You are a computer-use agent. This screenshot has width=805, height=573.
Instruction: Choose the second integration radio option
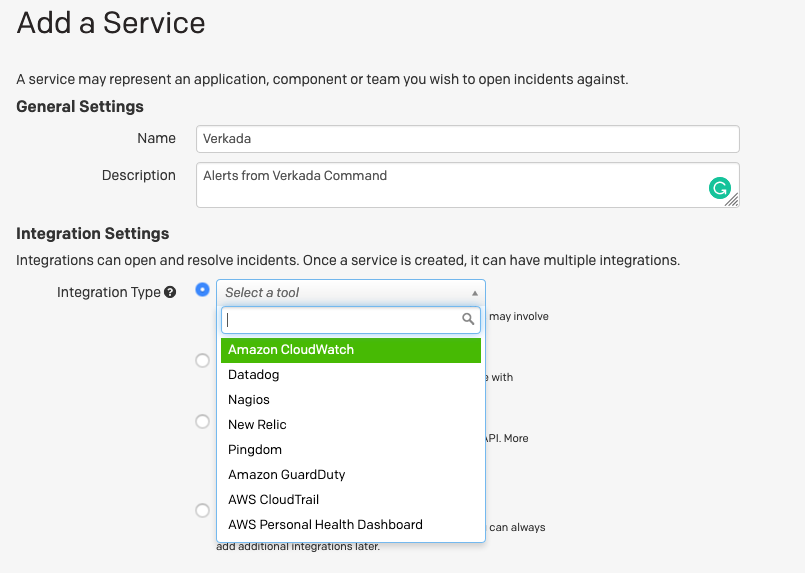[202, 360]
